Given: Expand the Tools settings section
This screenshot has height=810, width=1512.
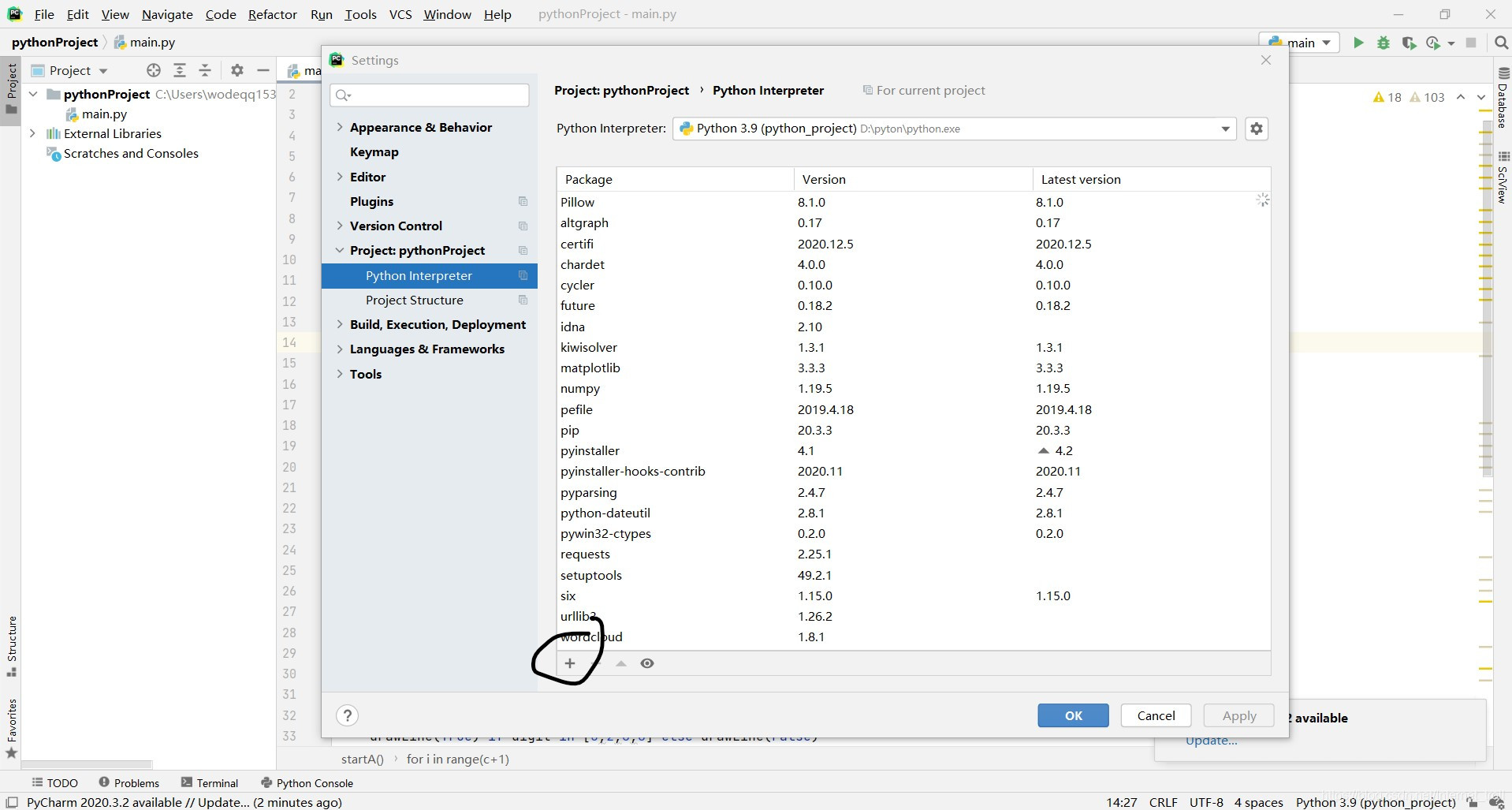Looking at the screenshot, I should 340,374.
